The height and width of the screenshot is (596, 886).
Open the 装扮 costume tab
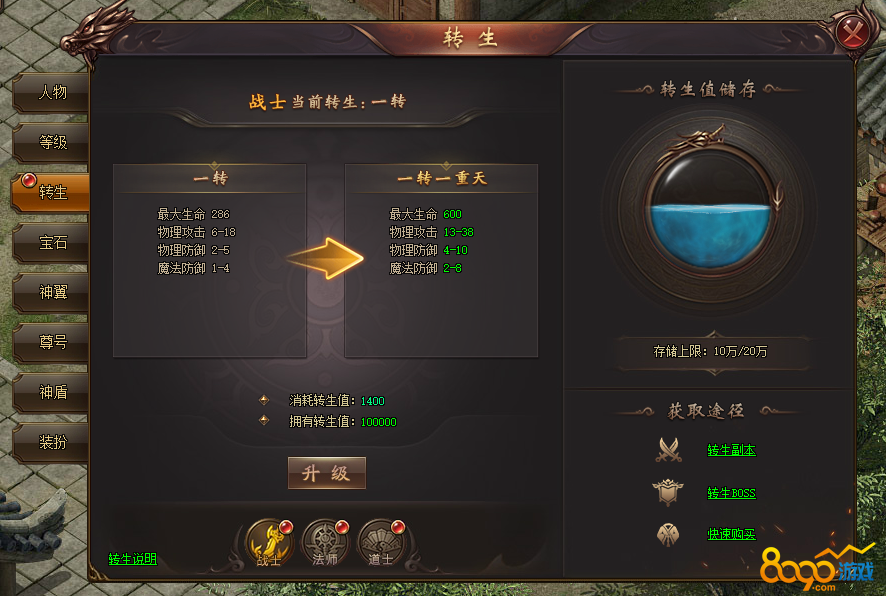tap(51, 442)
